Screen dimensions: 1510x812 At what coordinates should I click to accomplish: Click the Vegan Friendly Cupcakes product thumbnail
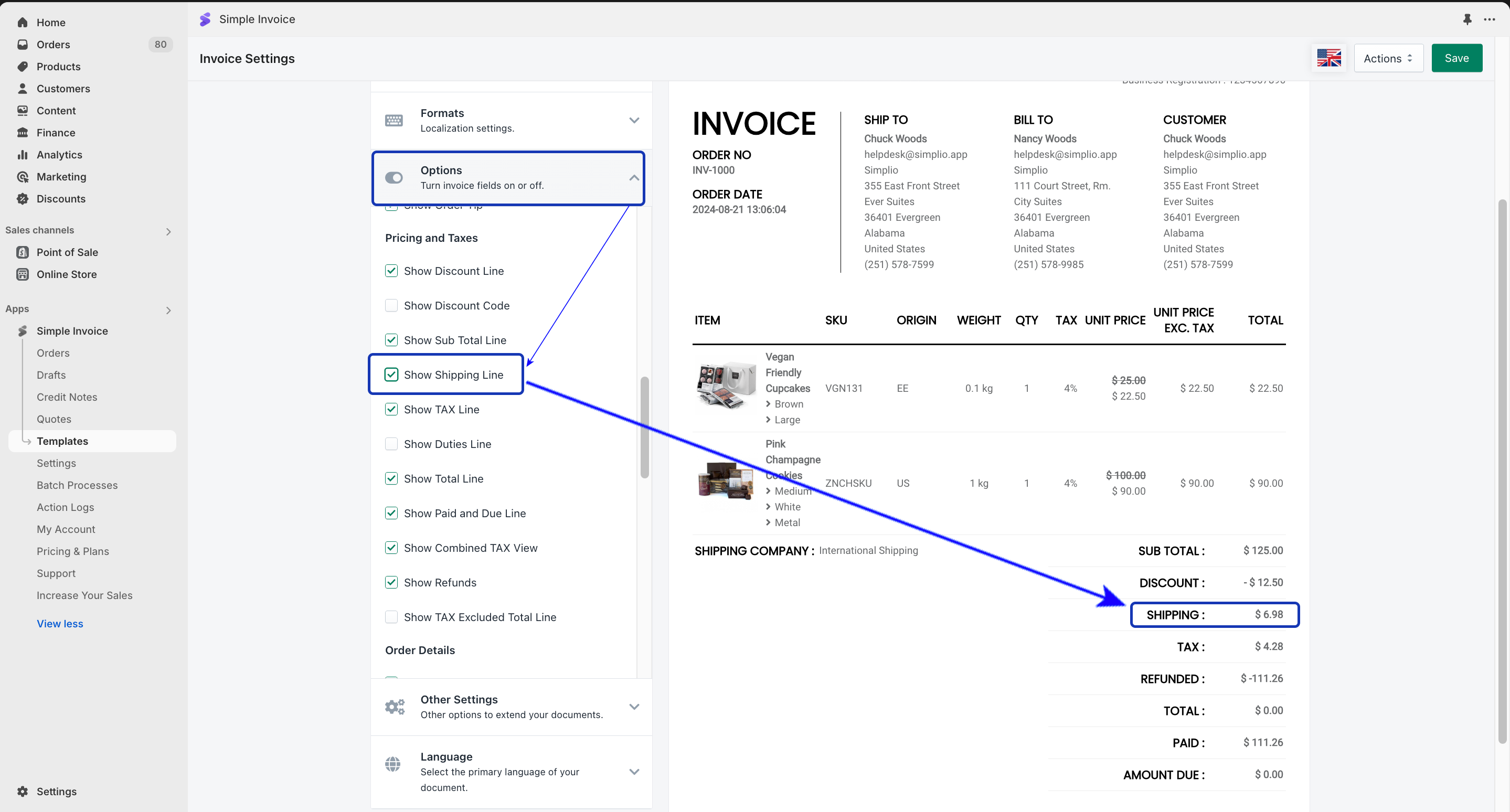[x=725, y=386]
